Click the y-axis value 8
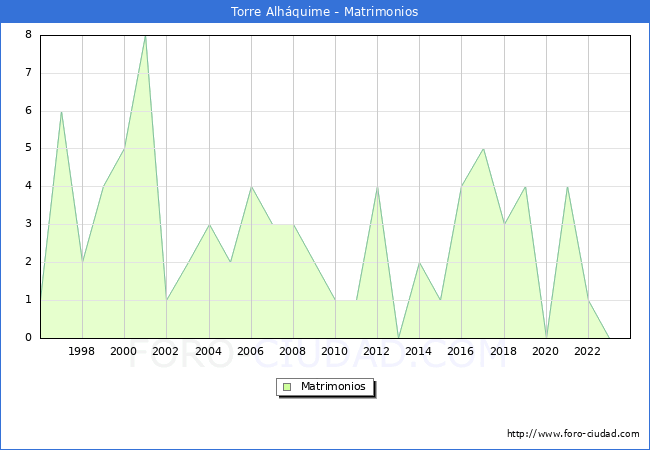The image size is (650, 450). 28,34
